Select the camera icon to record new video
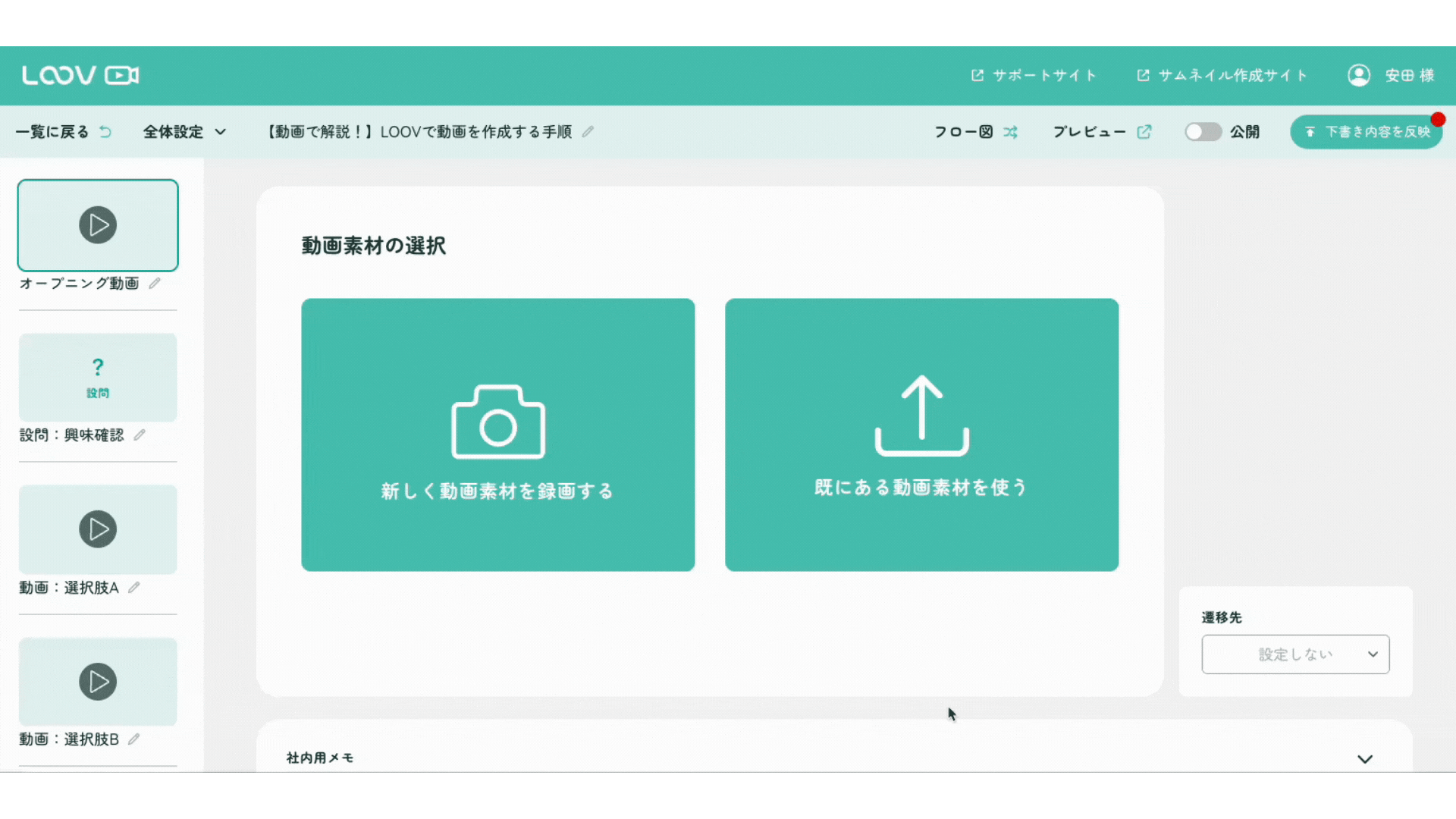The width and height of the screenshot is (1456, 819). pos(497,422)
